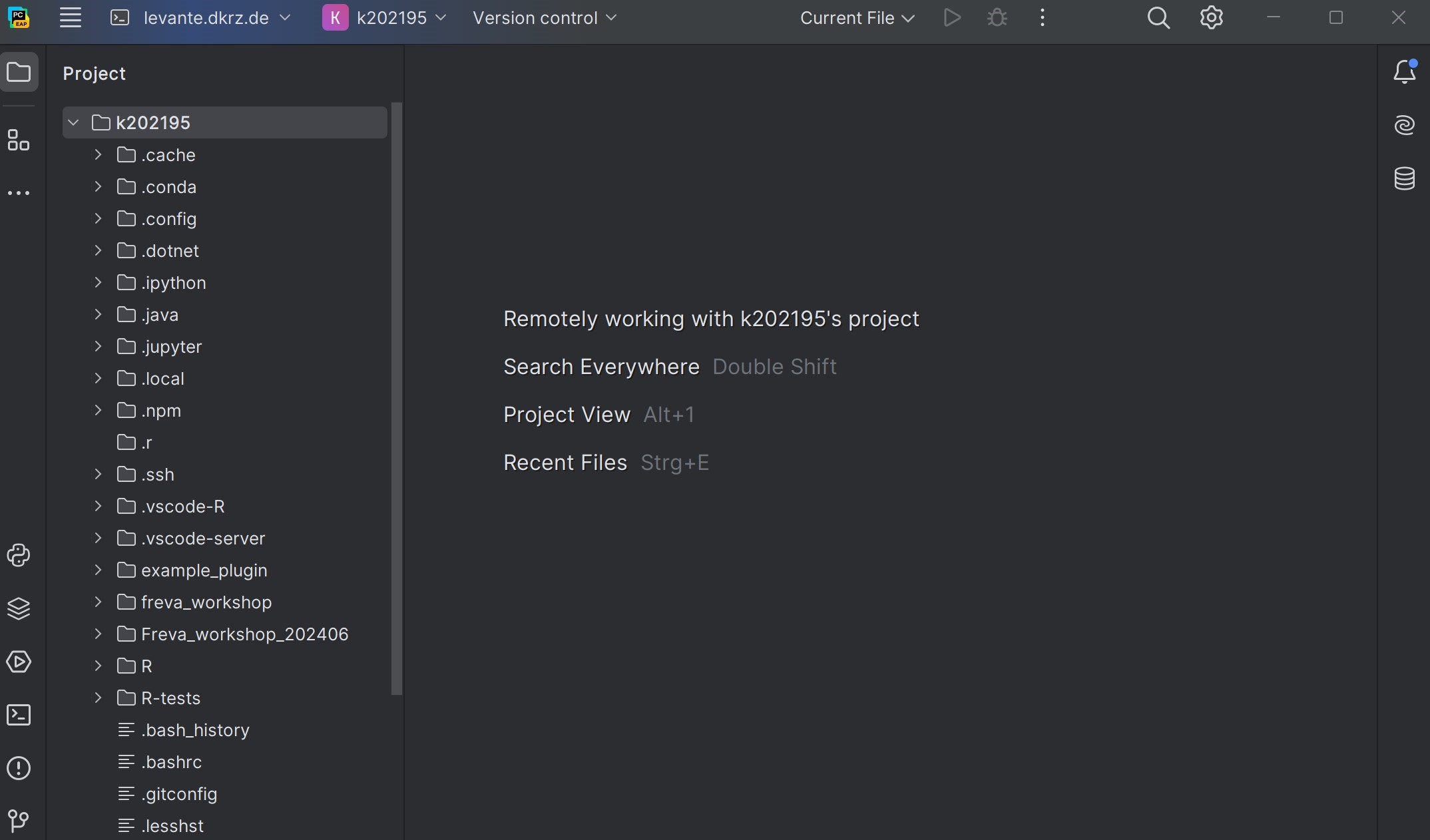This screenshot has width=1430, height=840.
Task: Open IDE Settings via the gear icon
Action: [x=1211, y=17]
